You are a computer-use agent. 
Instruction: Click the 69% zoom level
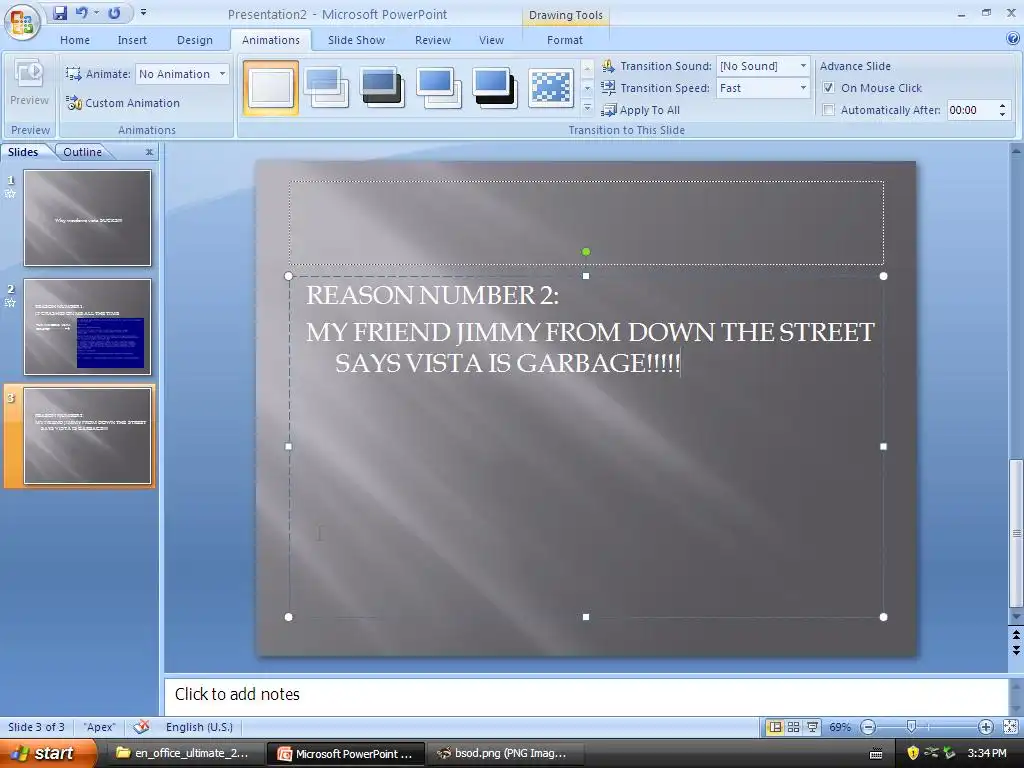[840, 727]
